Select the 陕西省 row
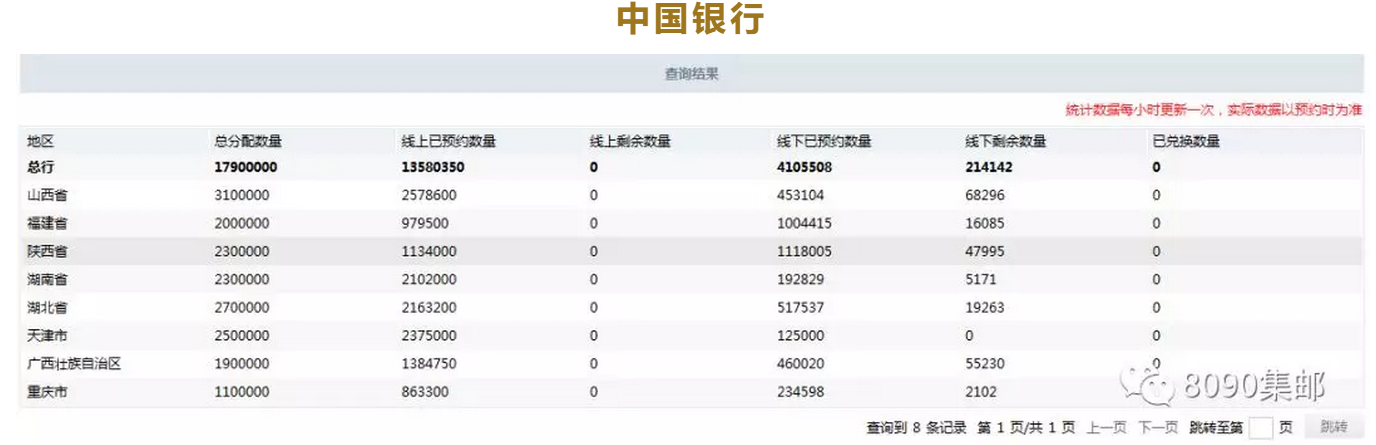 (691, 251)
